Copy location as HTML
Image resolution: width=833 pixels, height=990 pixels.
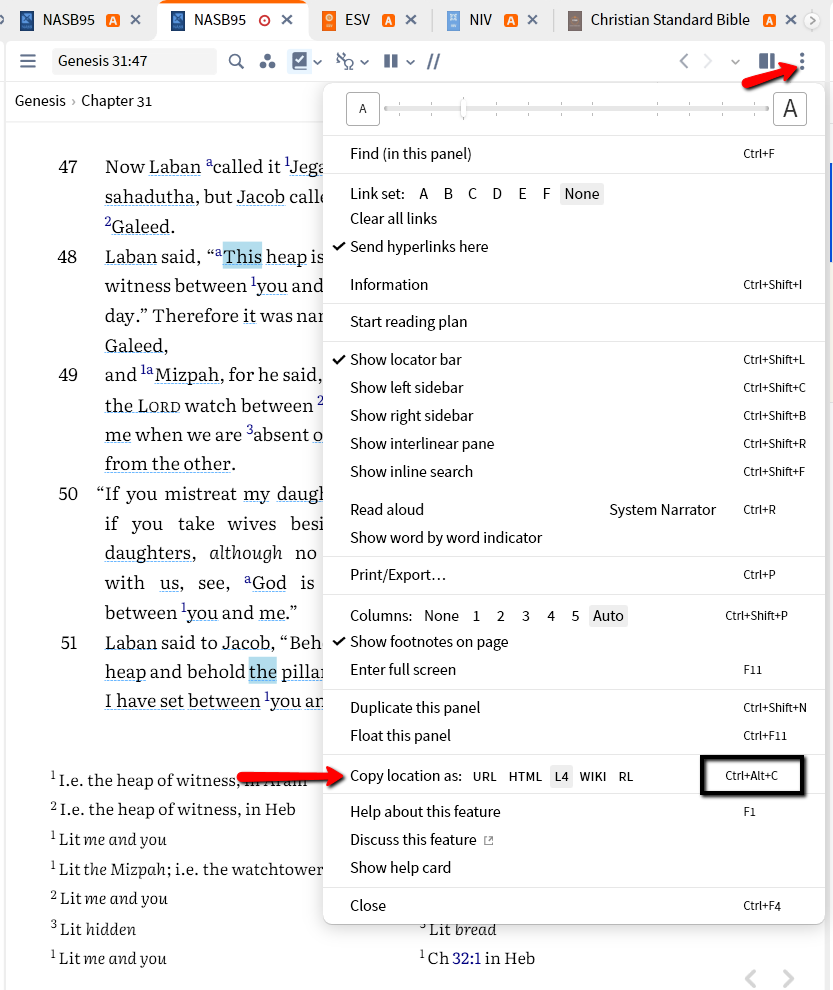point(525,777)
